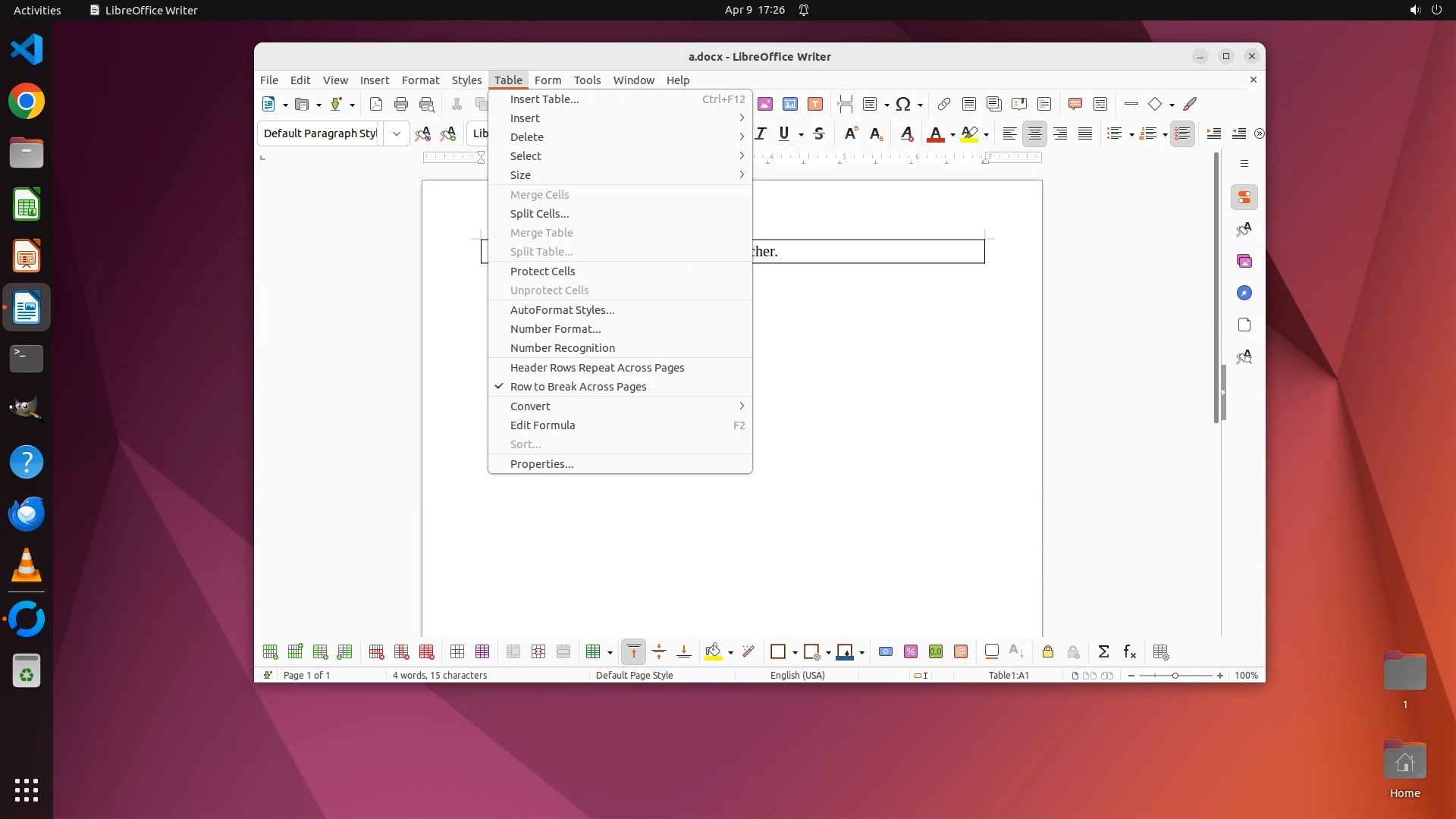Toggle Number Recognition option
Viewport: 1456px width, 819px height.
coord(562,348)
